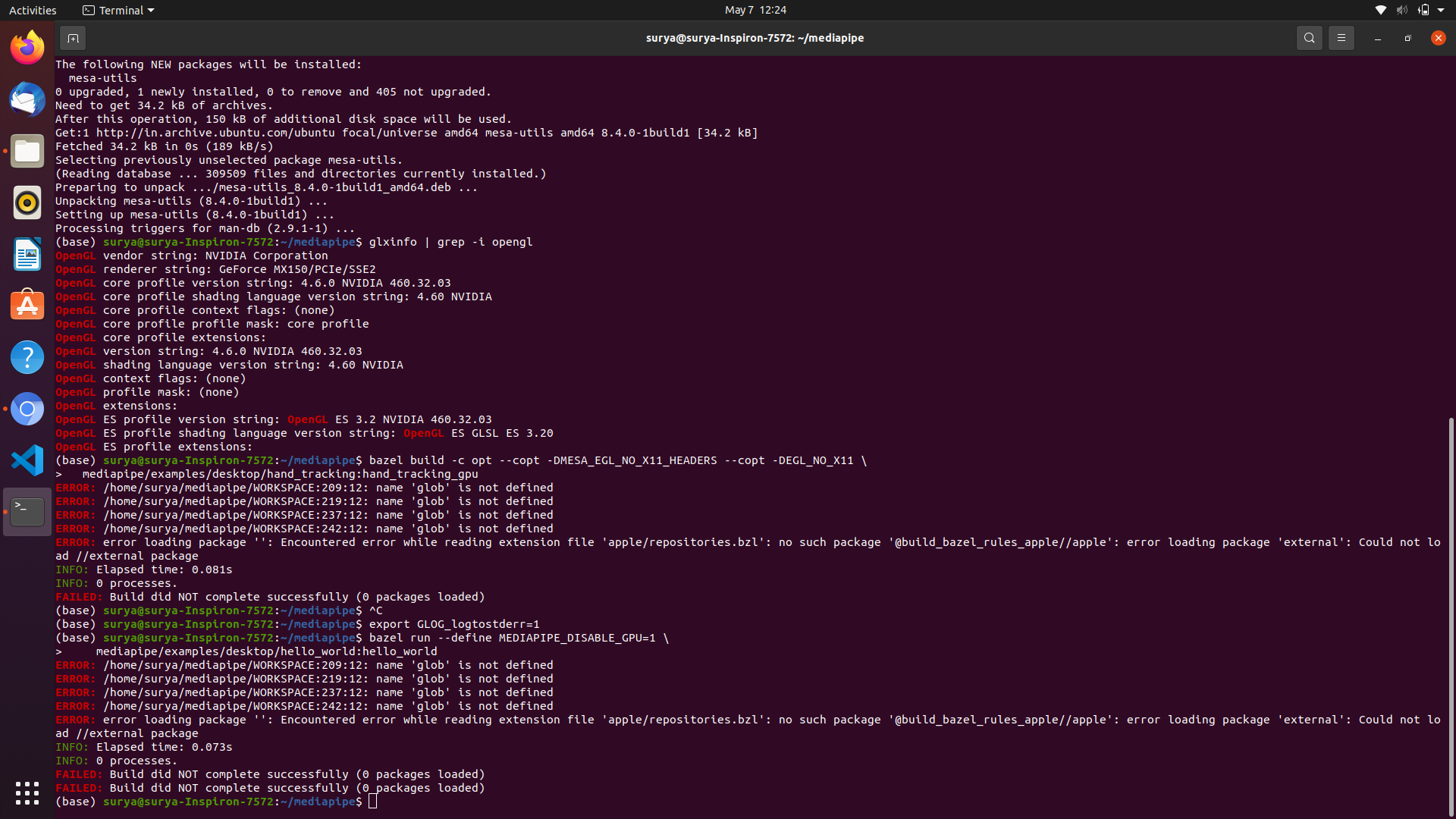Screen dimensions: 1456x819
Task: Open Thunderbird email client
Action: coord(27,99)
